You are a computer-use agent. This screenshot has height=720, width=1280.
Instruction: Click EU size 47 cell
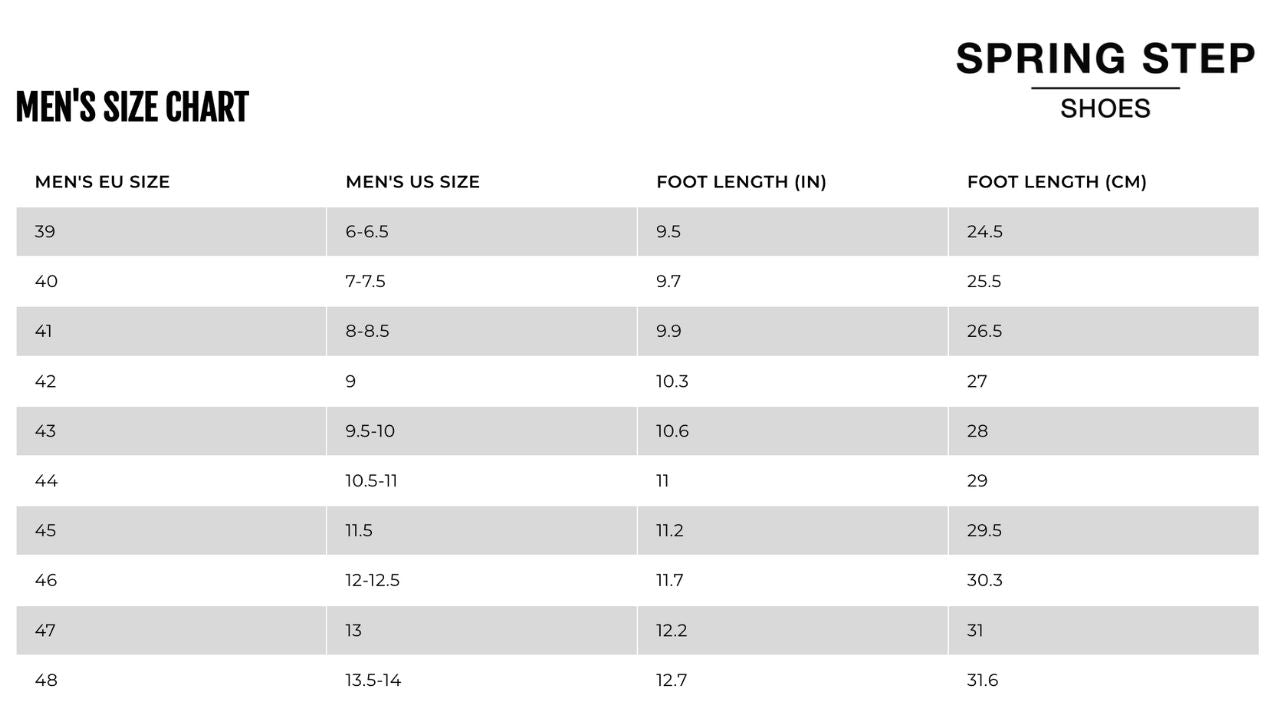pos(45,630)
